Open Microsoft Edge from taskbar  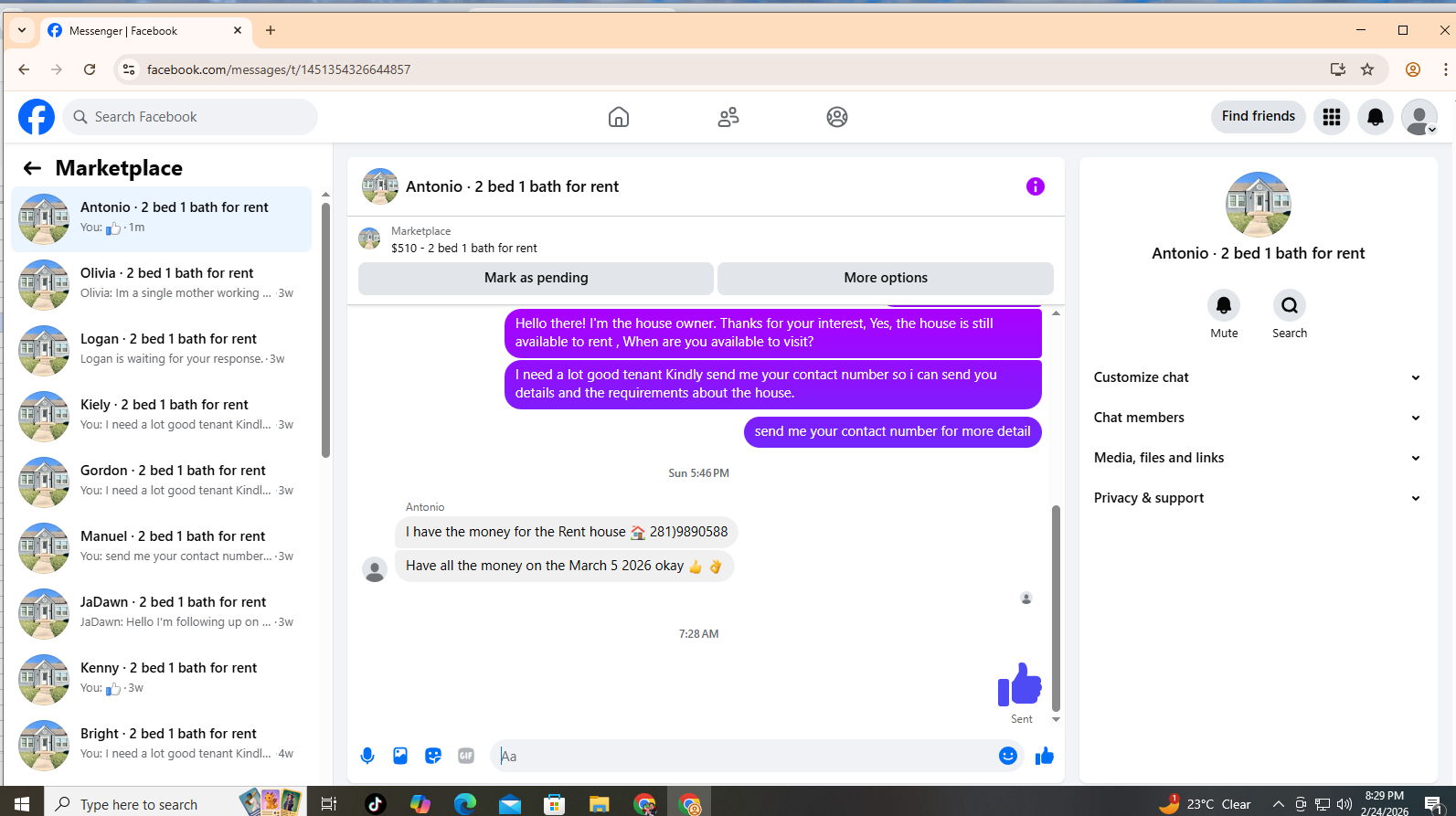click(465, 803)
